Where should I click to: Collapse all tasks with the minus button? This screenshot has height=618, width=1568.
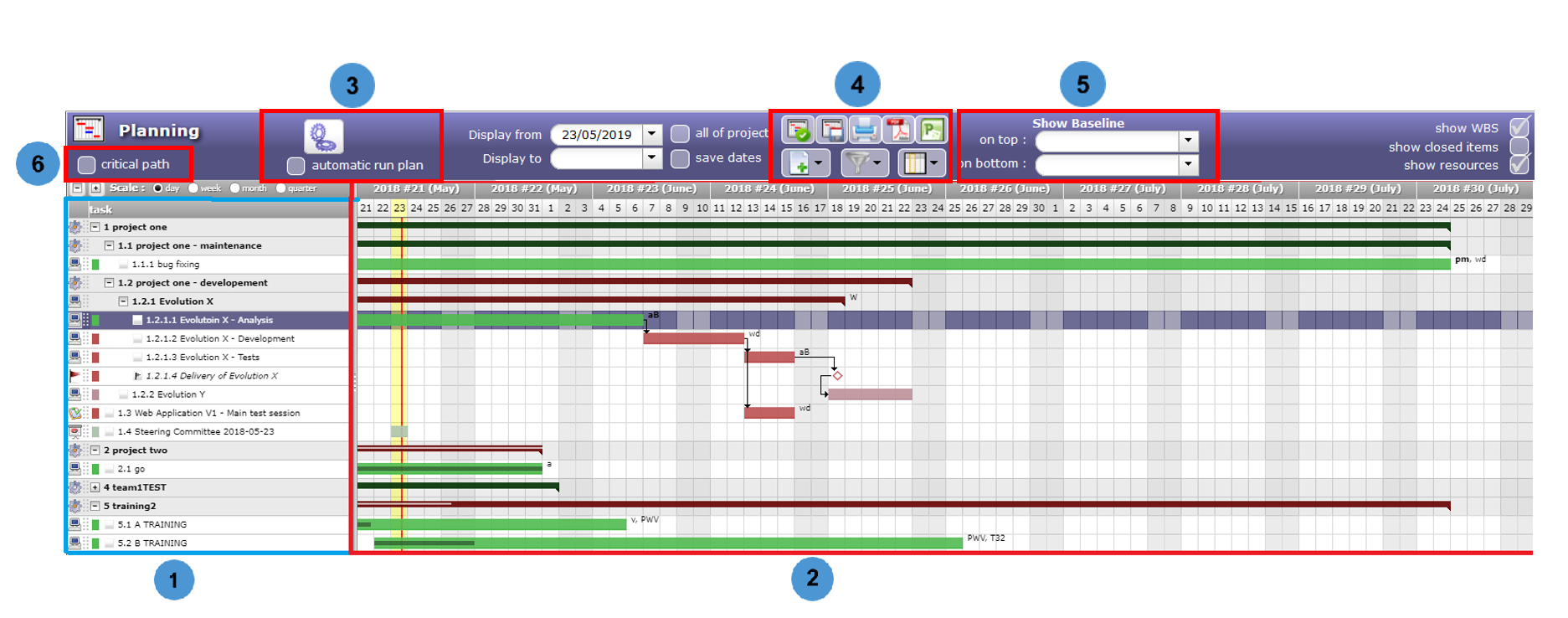point(78,188)
